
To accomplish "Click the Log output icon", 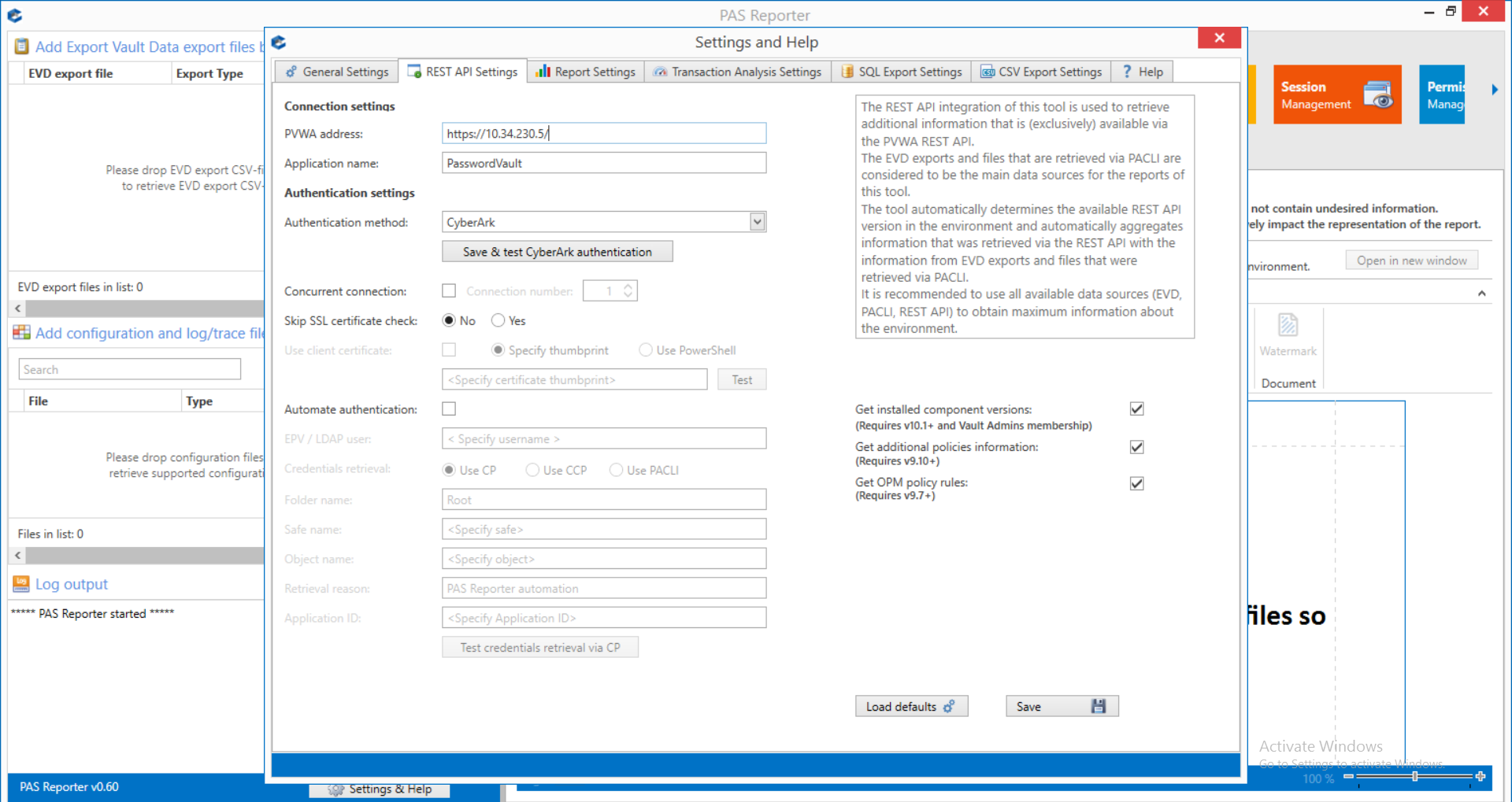I will (21, 584).
